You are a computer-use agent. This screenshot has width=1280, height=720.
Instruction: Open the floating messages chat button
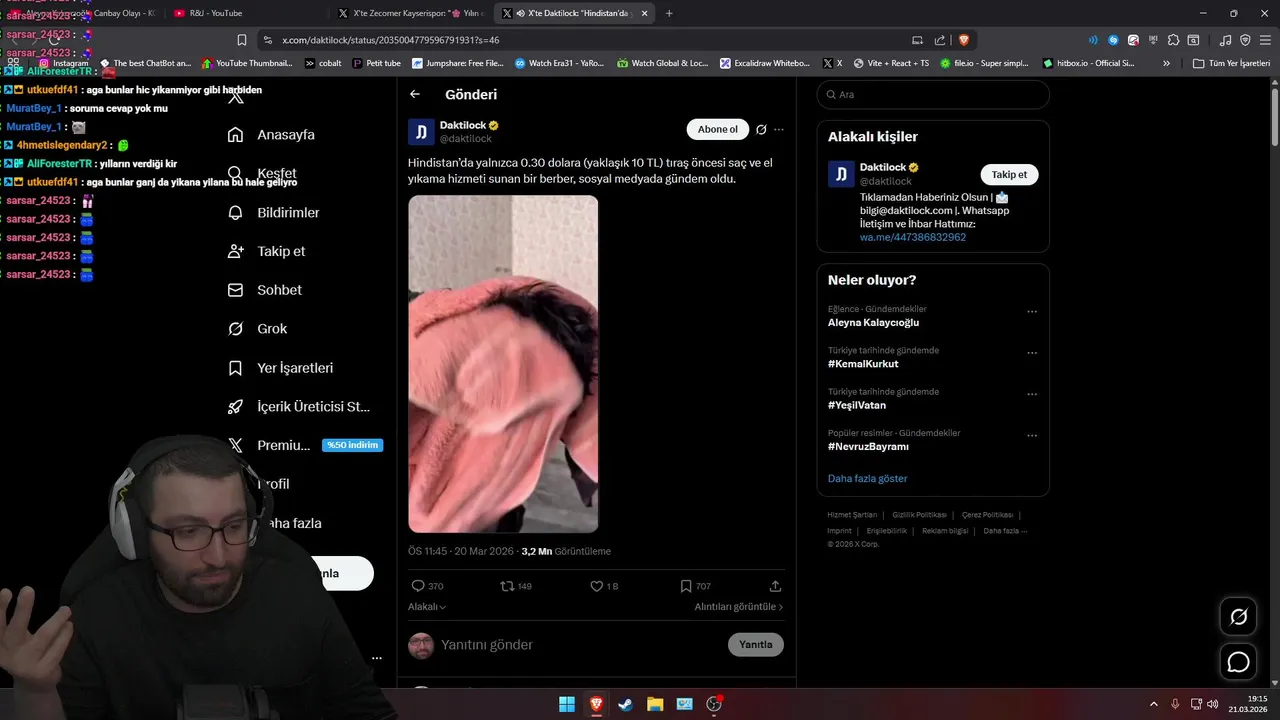click(1238, 662)
